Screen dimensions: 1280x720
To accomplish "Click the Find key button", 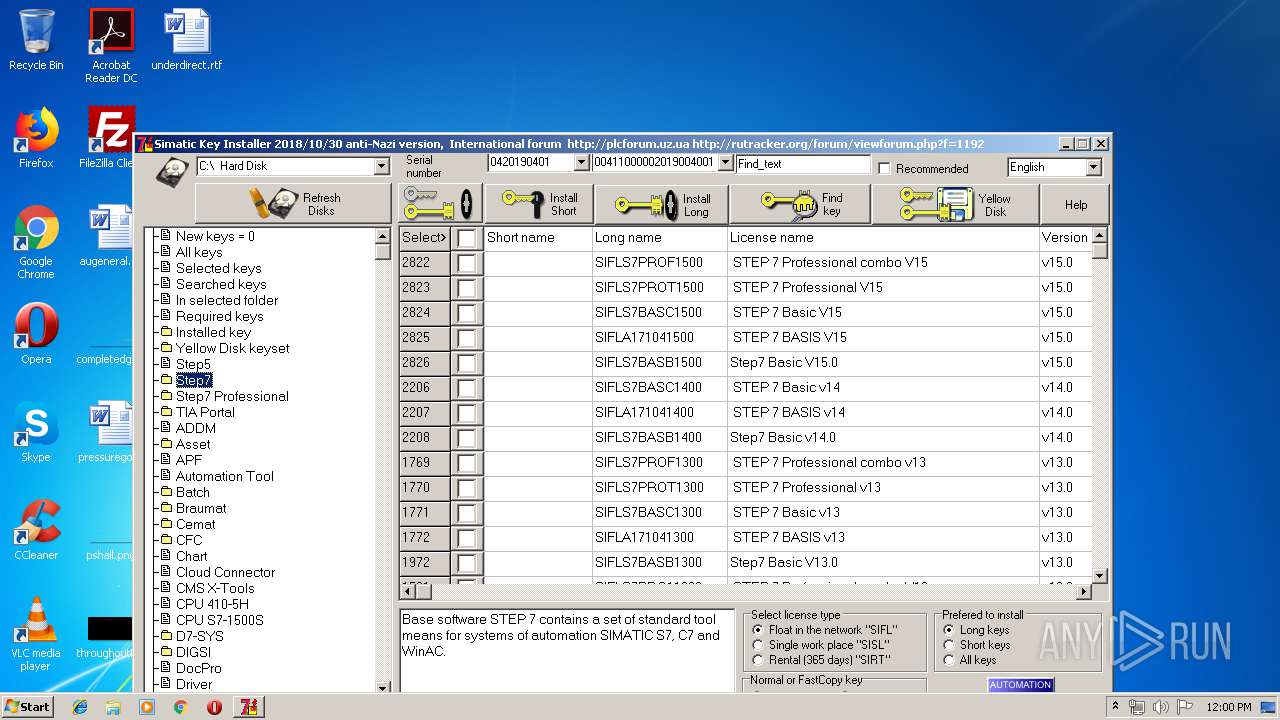I will click(799, 205).
